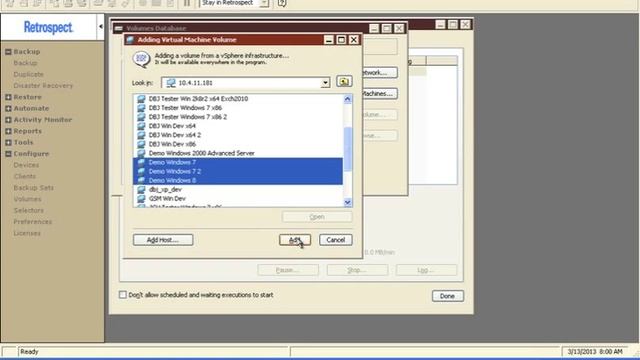This screenshot has width=640, height=360.
Task: Expand the Reports section
Action: [8, 131]
